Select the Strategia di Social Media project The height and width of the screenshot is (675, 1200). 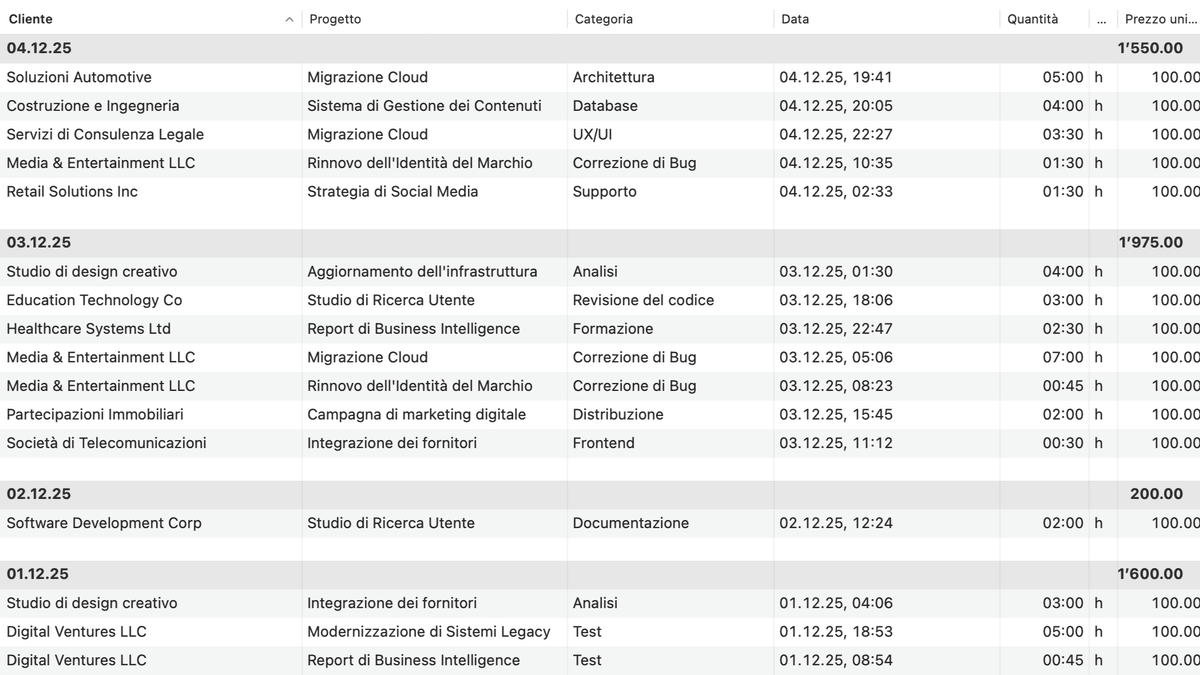(x=393, y=191)
